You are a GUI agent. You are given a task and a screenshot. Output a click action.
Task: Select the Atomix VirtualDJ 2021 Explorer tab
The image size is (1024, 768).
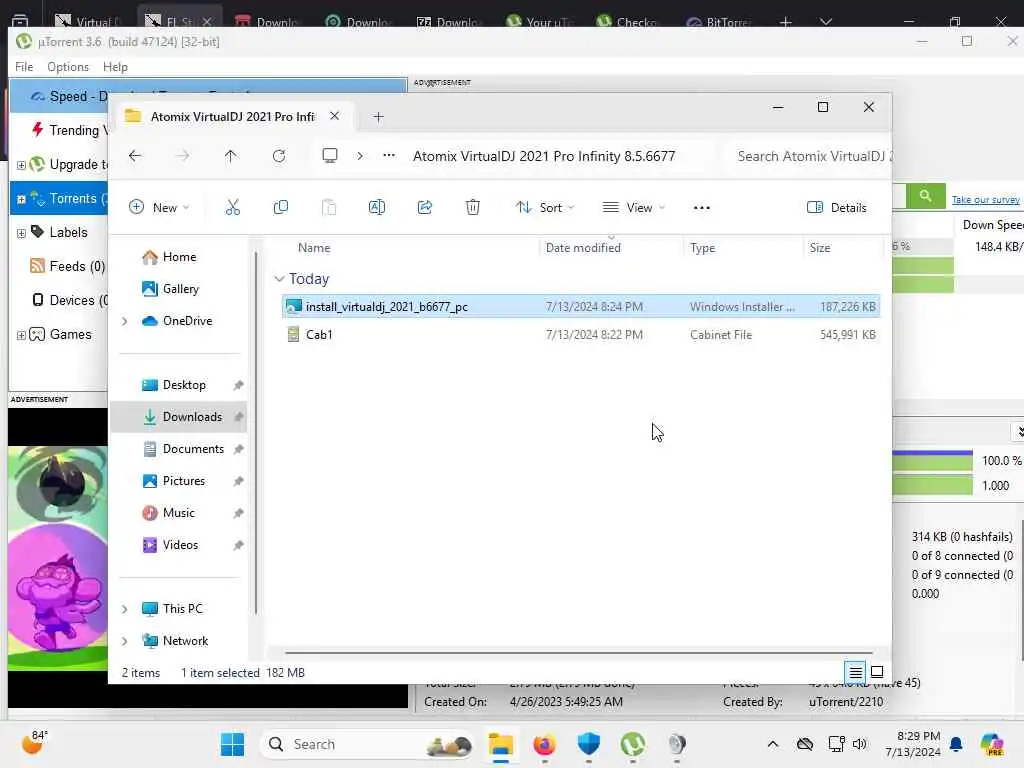tap(232, 116)
